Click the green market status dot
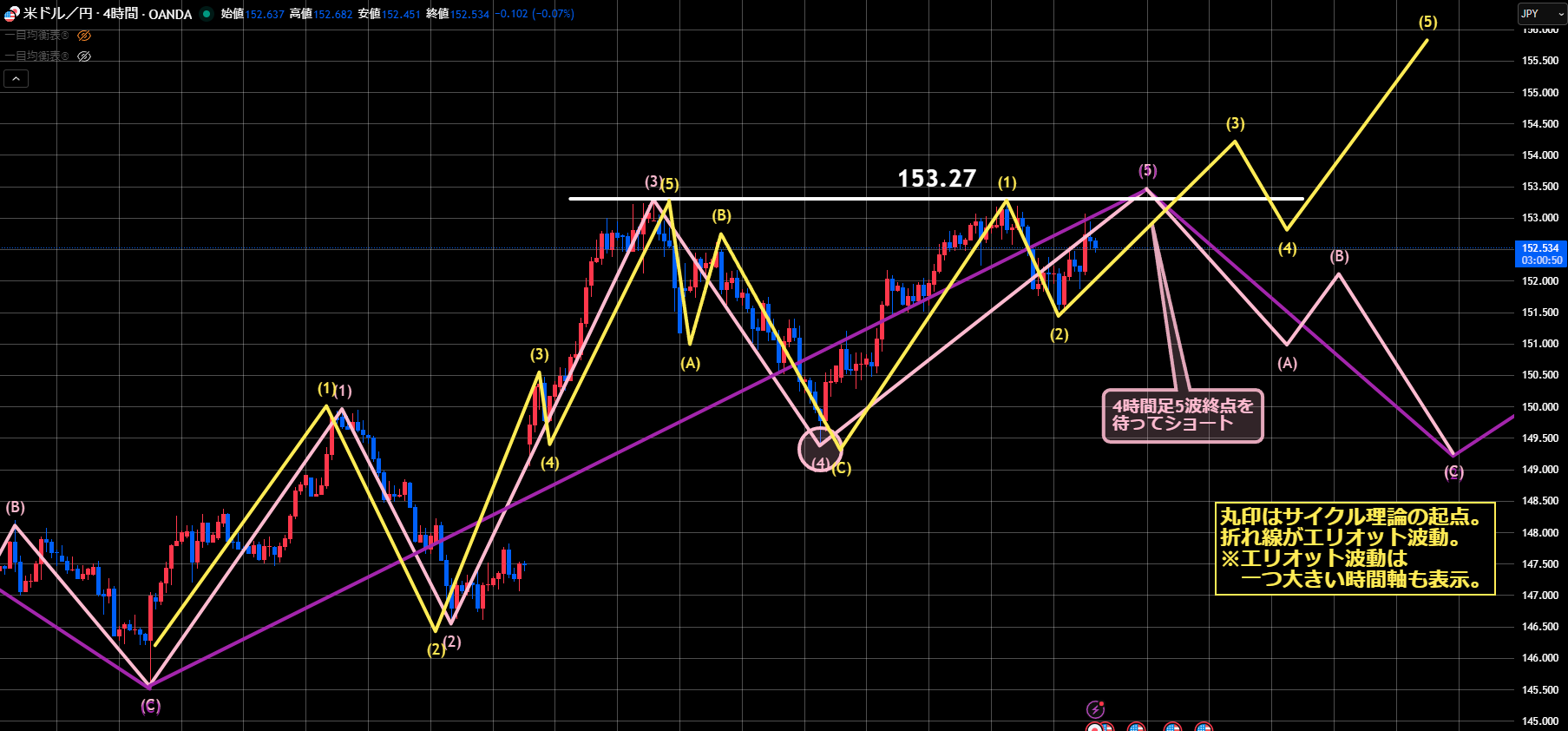This screenshot has height=731, width=1568. [x=207, y=14]
